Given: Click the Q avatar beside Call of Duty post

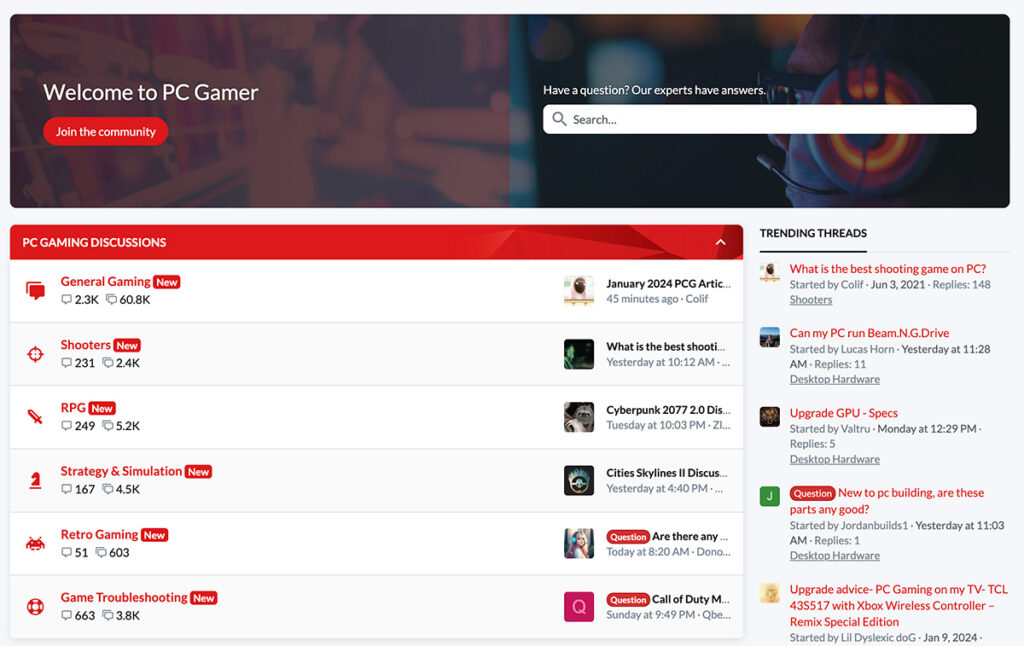Looking at the screenshot, I should (x=579, y=607).
